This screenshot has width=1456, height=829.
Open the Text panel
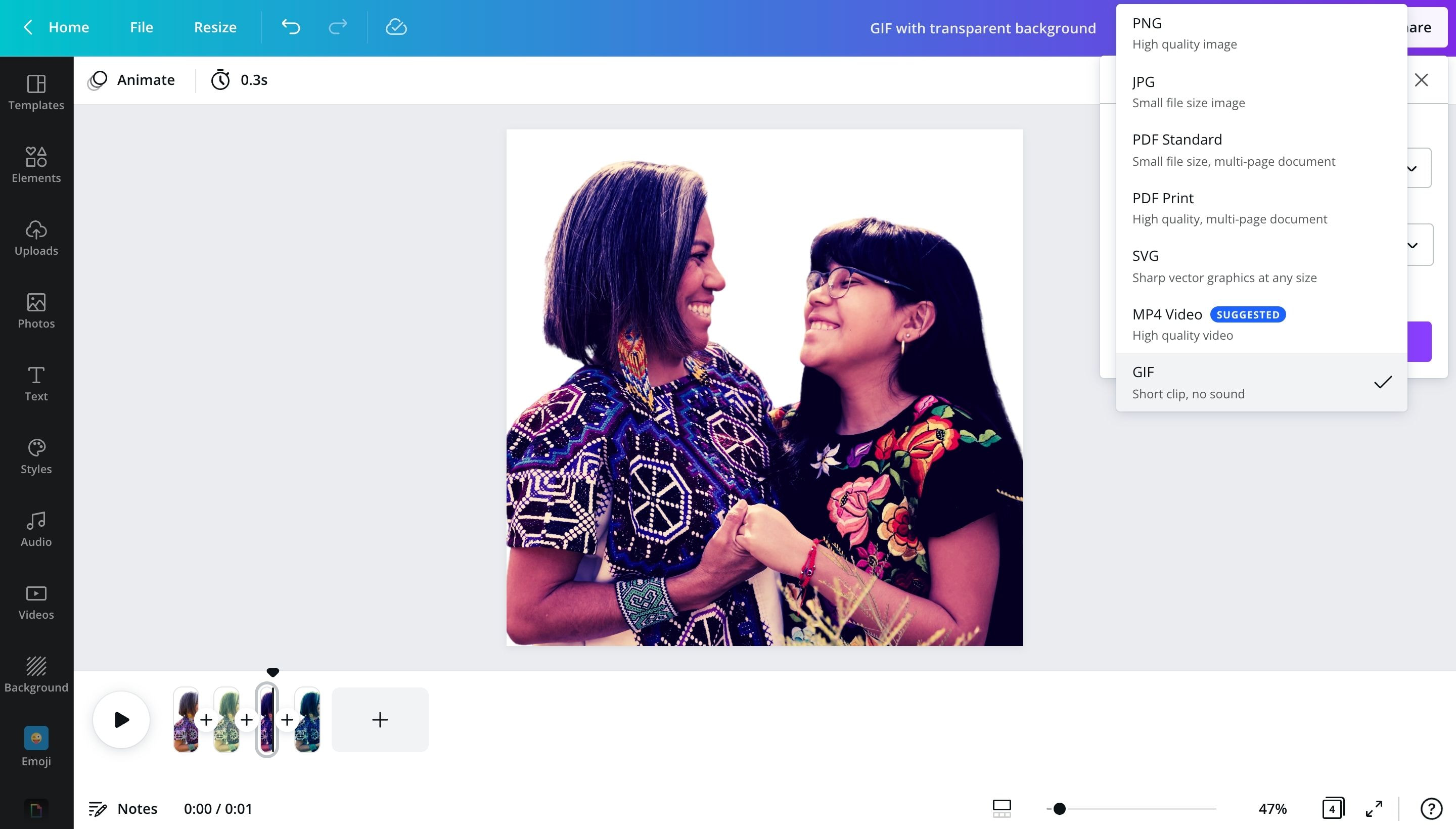(36, 383)
